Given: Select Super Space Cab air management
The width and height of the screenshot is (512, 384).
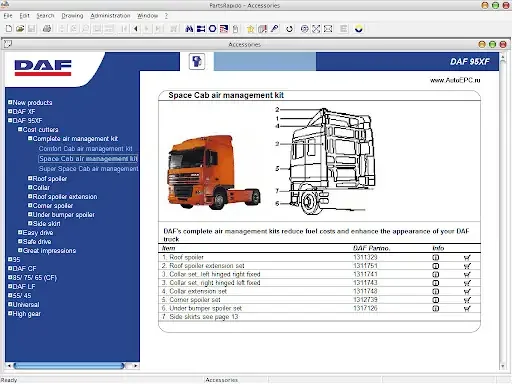Looking at the screenshot, I should [88, 169].
